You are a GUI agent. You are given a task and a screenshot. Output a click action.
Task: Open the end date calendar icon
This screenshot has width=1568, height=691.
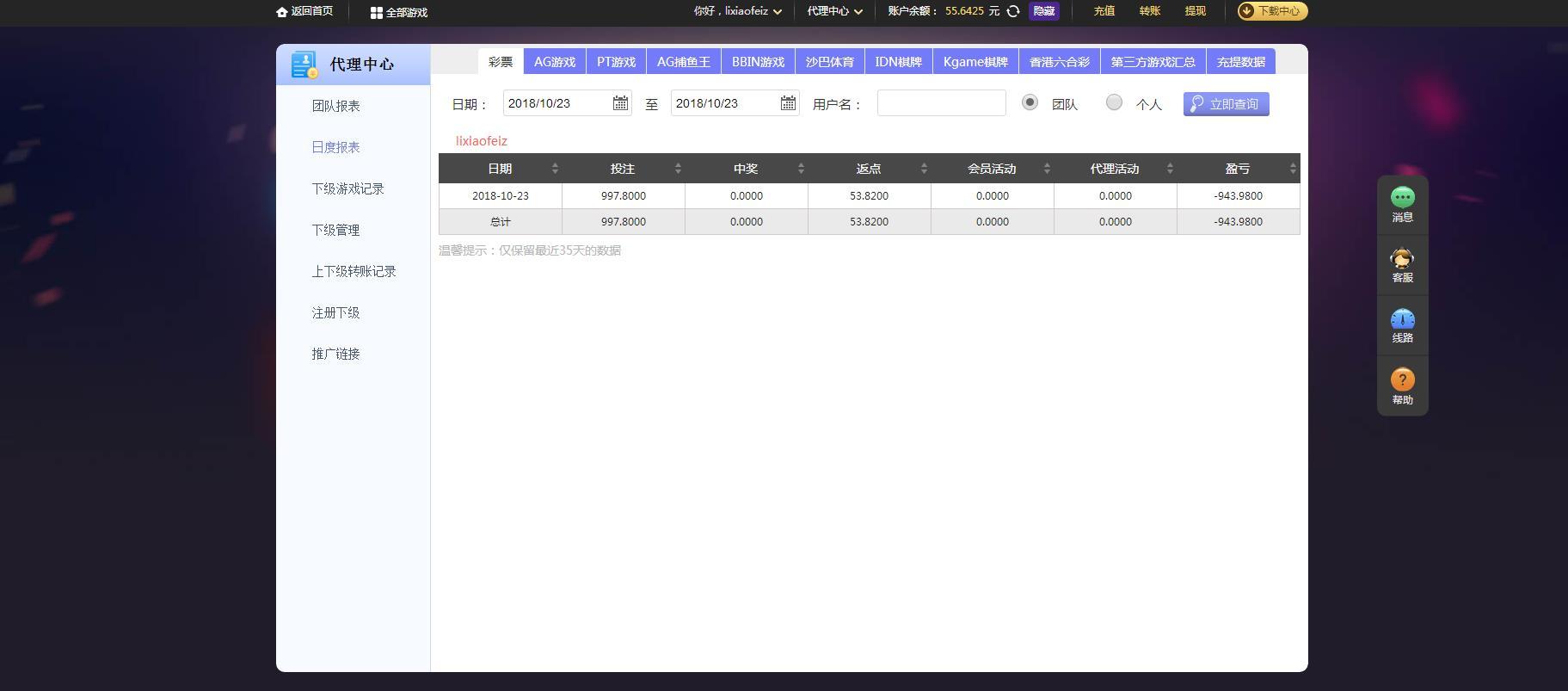click(788, 103)
